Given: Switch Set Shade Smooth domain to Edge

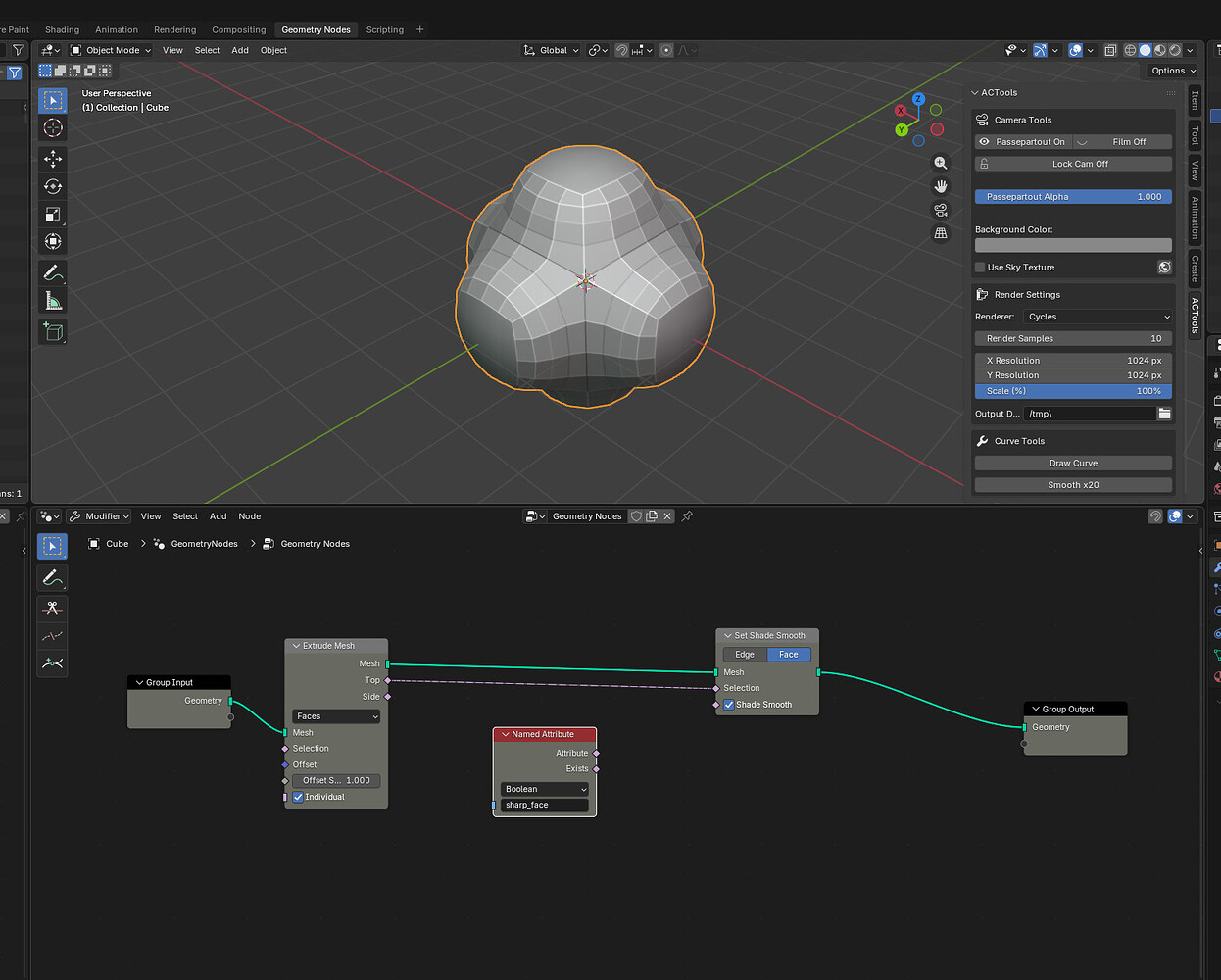Looking at the screenshot, I should (x=745, y=655).
